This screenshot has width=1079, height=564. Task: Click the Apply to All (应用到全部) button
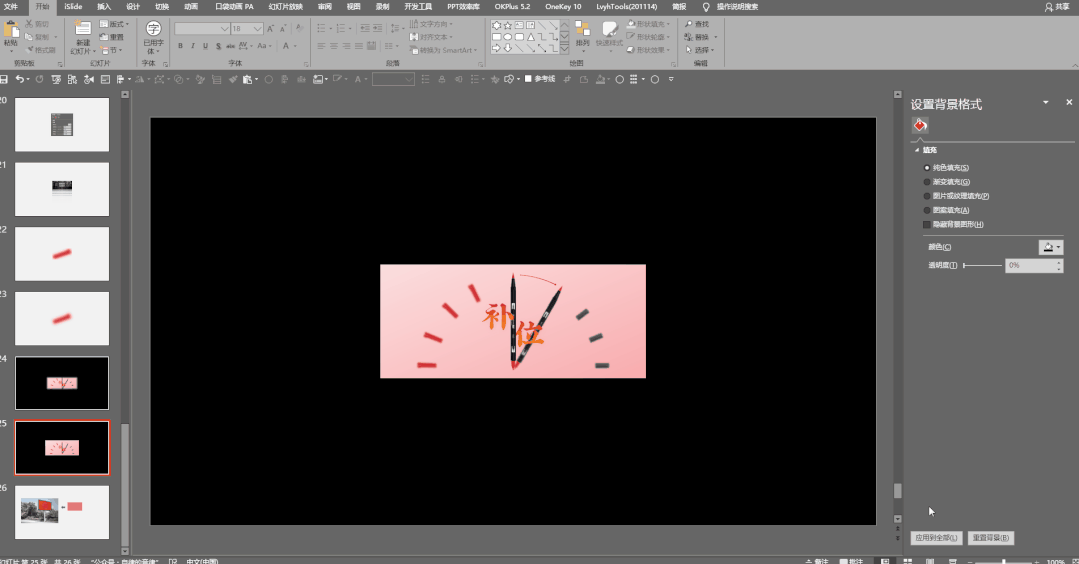click(936, 538)
